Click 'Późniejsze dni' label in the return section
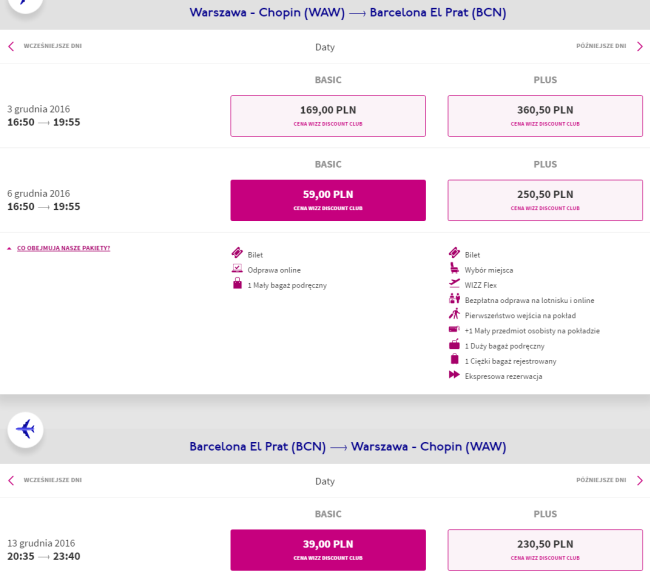The height and width of the screenshot is (575, 650). tap(601, 480)
